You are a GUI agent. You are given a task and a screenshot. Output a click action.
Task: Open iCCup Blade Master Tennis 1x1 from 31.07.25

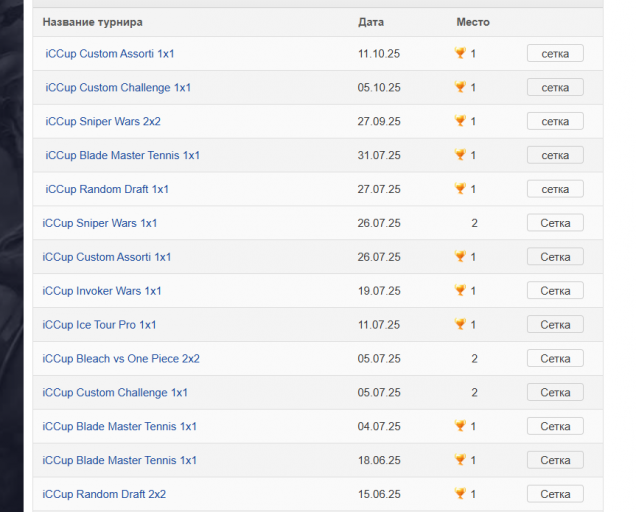pyautogui.click(x=122, y=155)
